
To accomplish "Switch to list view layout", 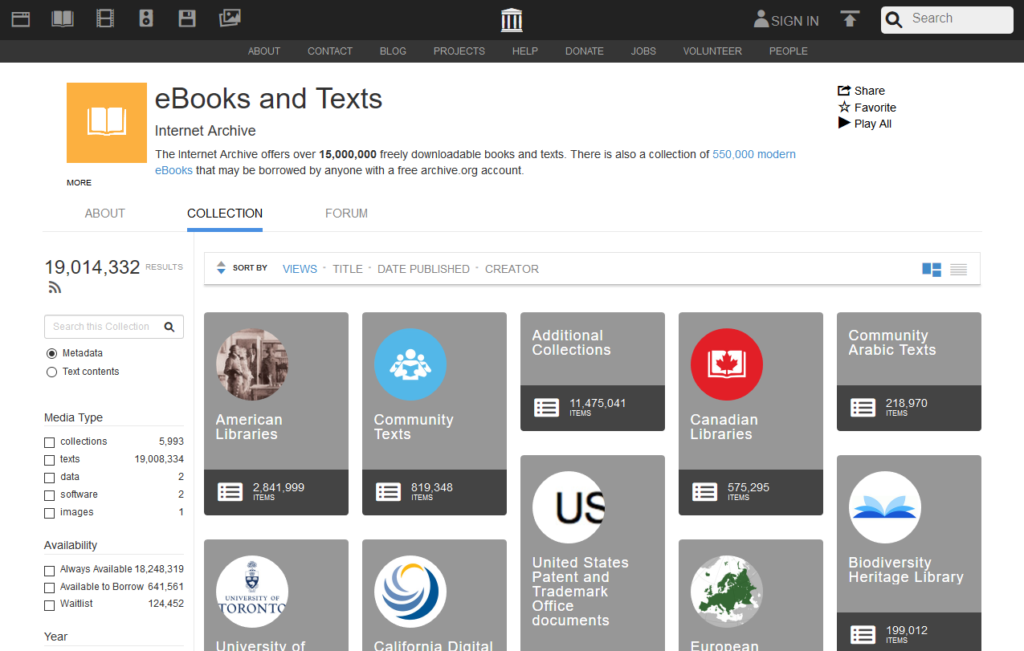I will (958, 269).
